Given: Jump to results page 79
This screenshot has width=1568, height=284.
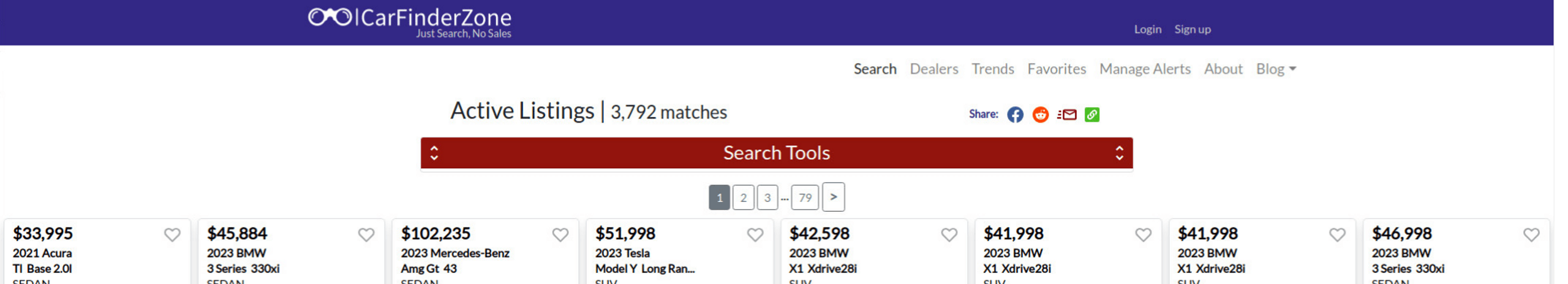Looking at the screenshot, I should point(805,198).
